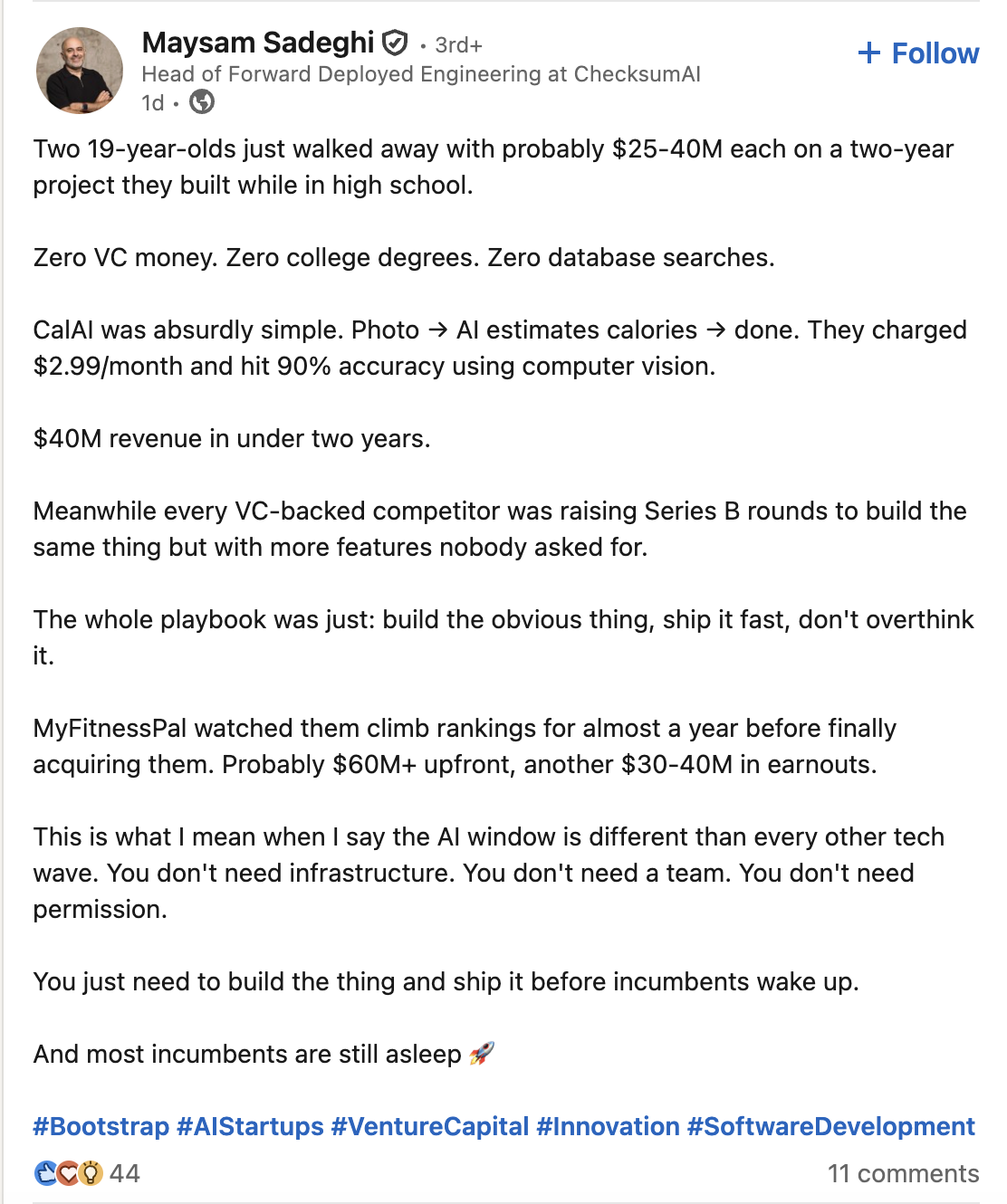Click the yellow lightbulb reaction icon
The image size is (1007, 1204).
pos(90,1174)
